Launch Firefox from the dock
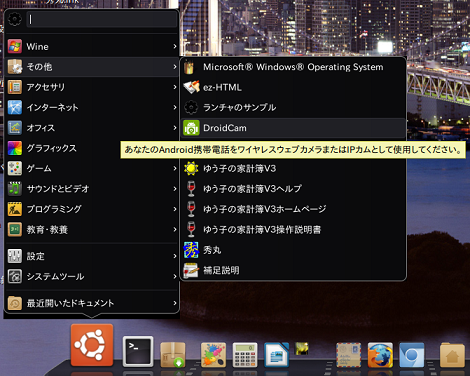This screenshot has height=376, width=470. tap(380, 355)
